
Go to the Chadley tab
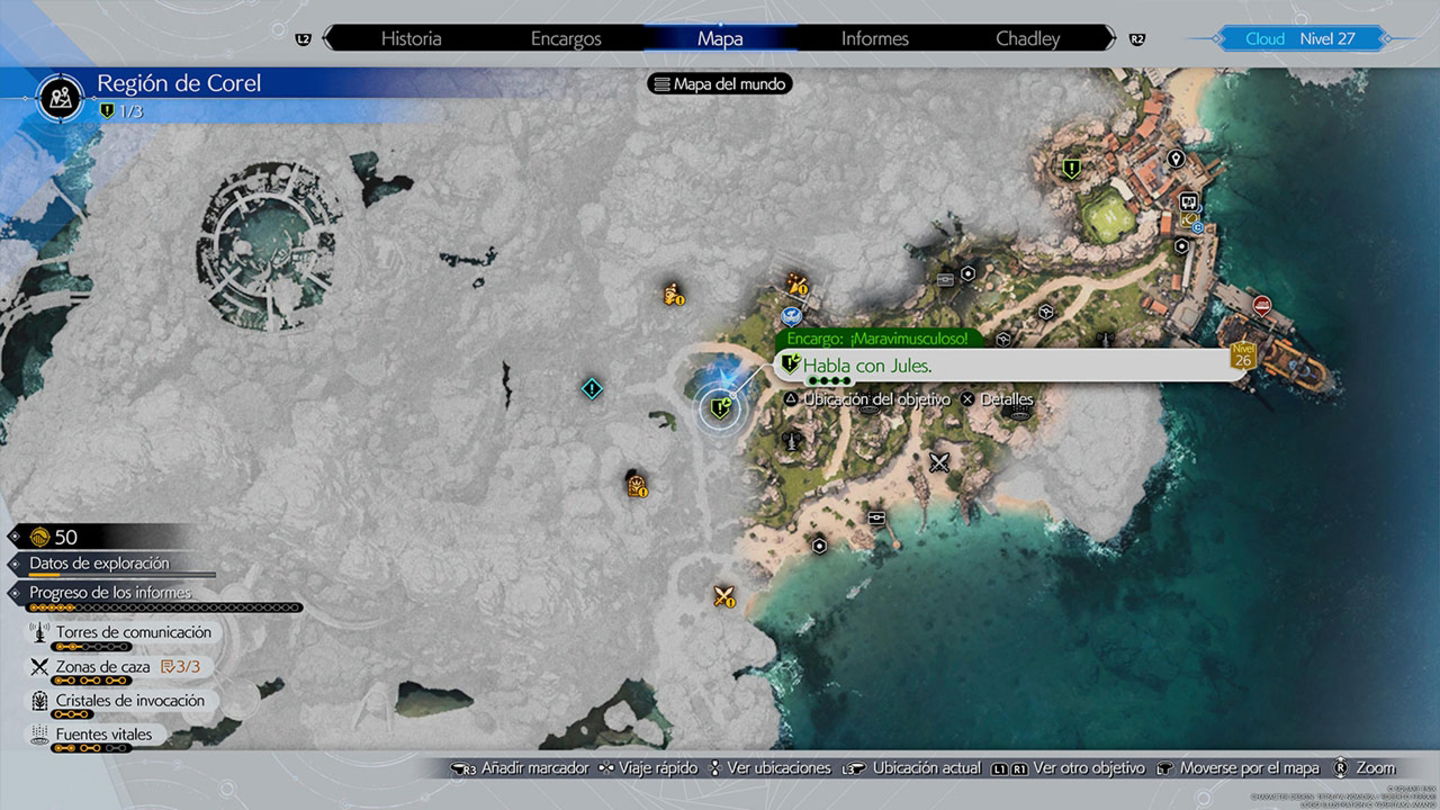pyautogui.click(x=1028, y=39)
